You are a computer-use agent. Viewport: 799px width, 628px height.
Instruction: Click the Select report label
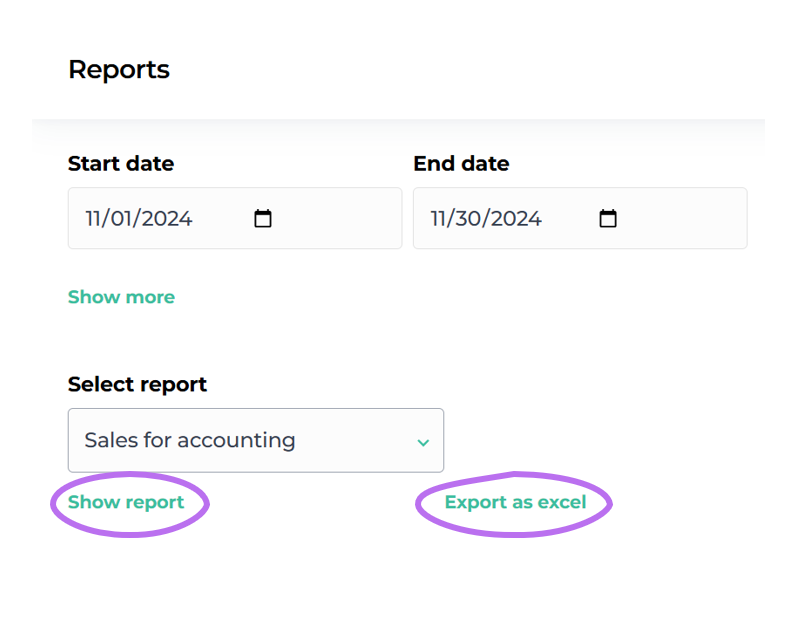pyautogui.click(x=137, y=384)
